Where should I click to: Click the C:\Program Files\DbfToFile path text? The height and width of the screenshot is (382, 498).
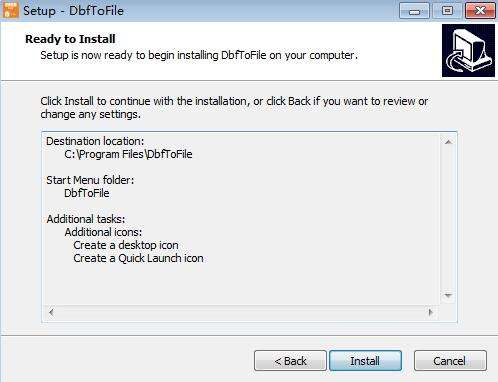[x=128, y=154]
